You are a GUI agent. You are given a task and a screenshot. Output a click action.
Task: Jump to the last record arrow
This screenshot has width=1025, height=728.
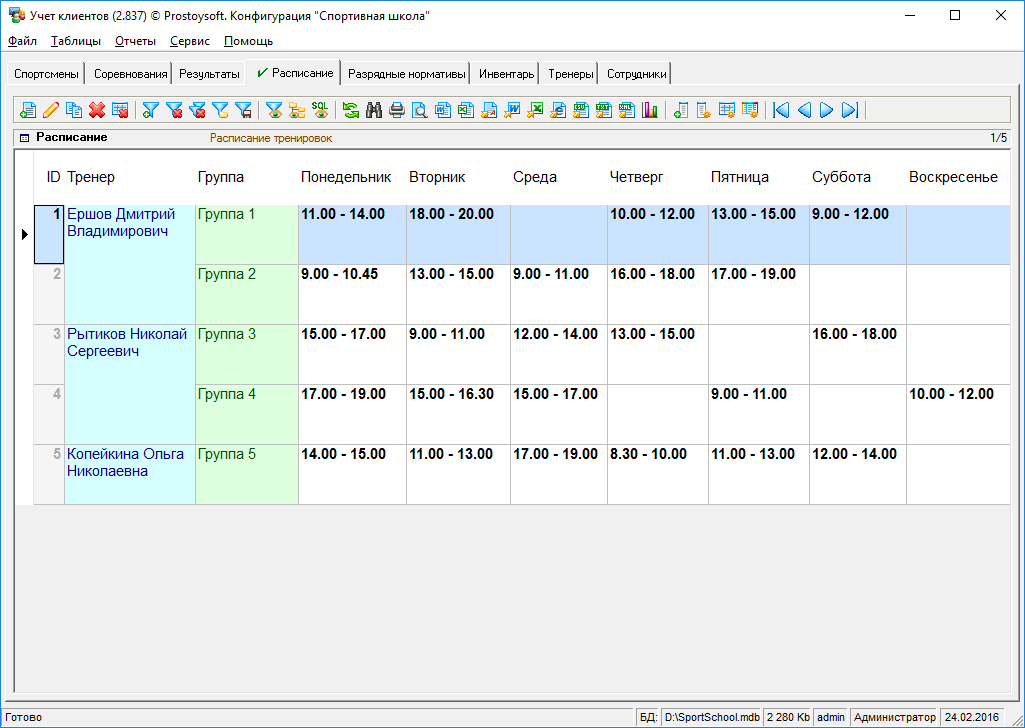(849, 110)
